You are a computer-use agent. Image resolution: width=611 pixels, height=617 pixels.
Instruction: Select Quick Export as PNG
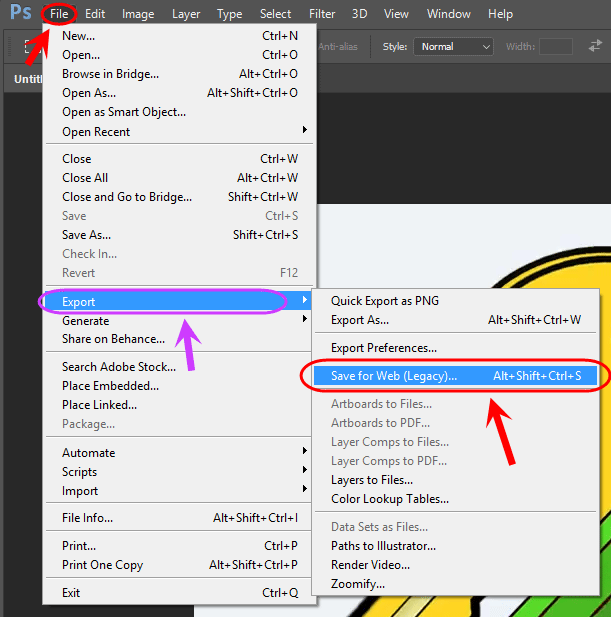[456, 301]
